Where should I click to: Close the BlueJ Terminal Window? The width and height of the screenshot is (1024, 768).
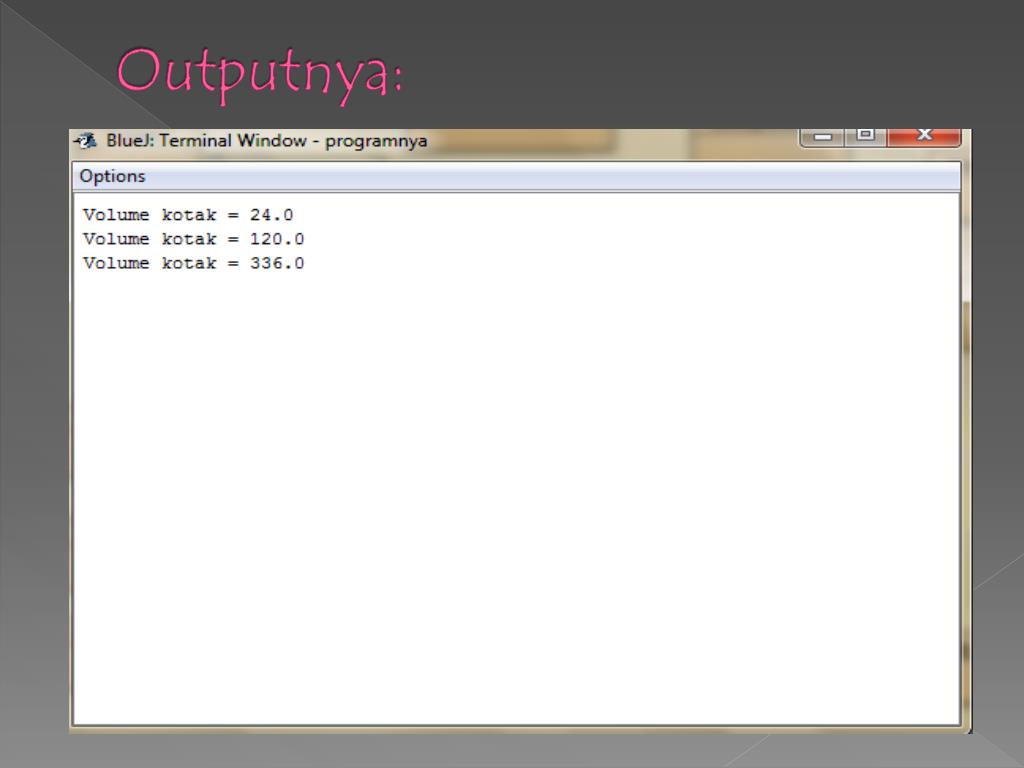tap(924, 136)
